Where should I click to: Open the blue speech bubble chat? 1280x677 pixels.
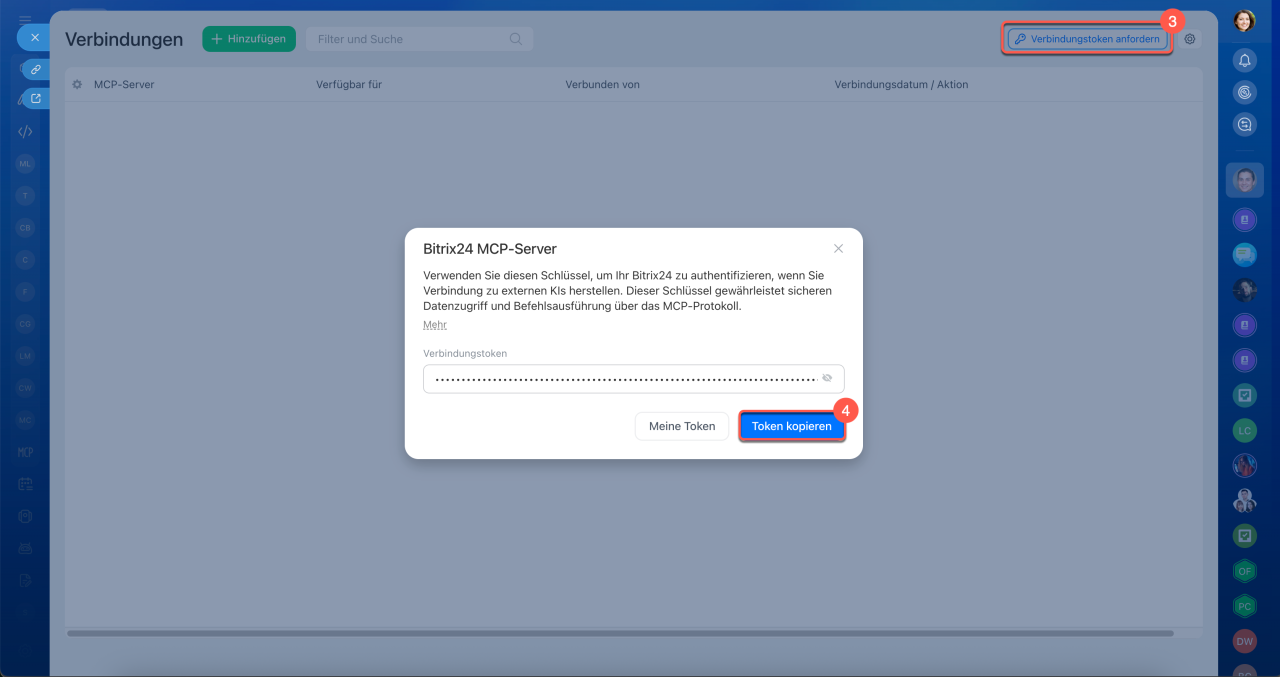[x=1244, y=255]
